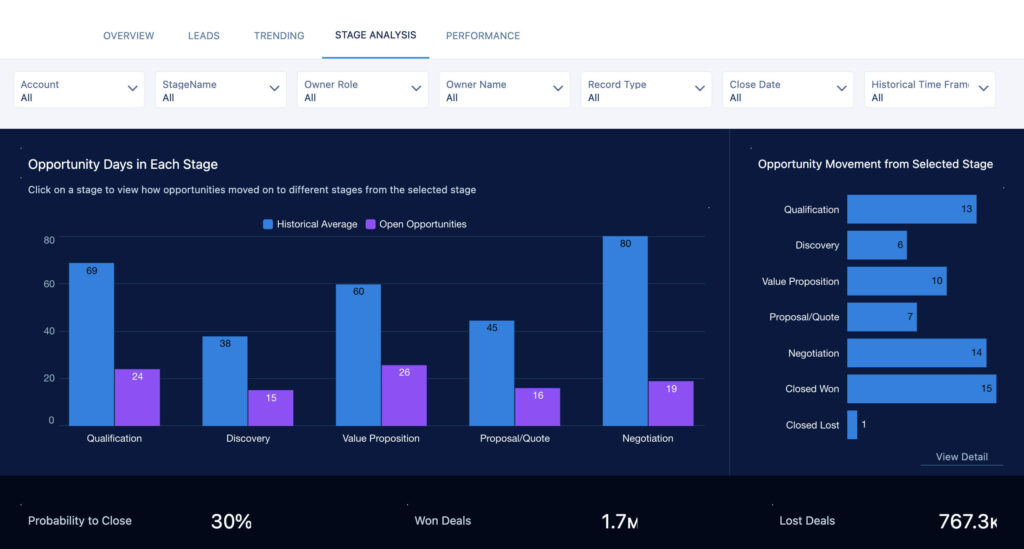
Task: Click the Record Type chevron arrow
Action: coord(700,89)
